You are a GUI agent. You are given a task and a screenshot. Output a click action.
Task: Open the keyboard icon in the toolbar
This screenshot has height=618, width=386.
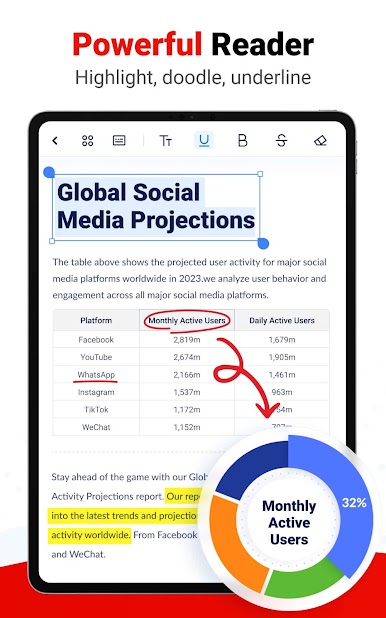pos(119,140)
